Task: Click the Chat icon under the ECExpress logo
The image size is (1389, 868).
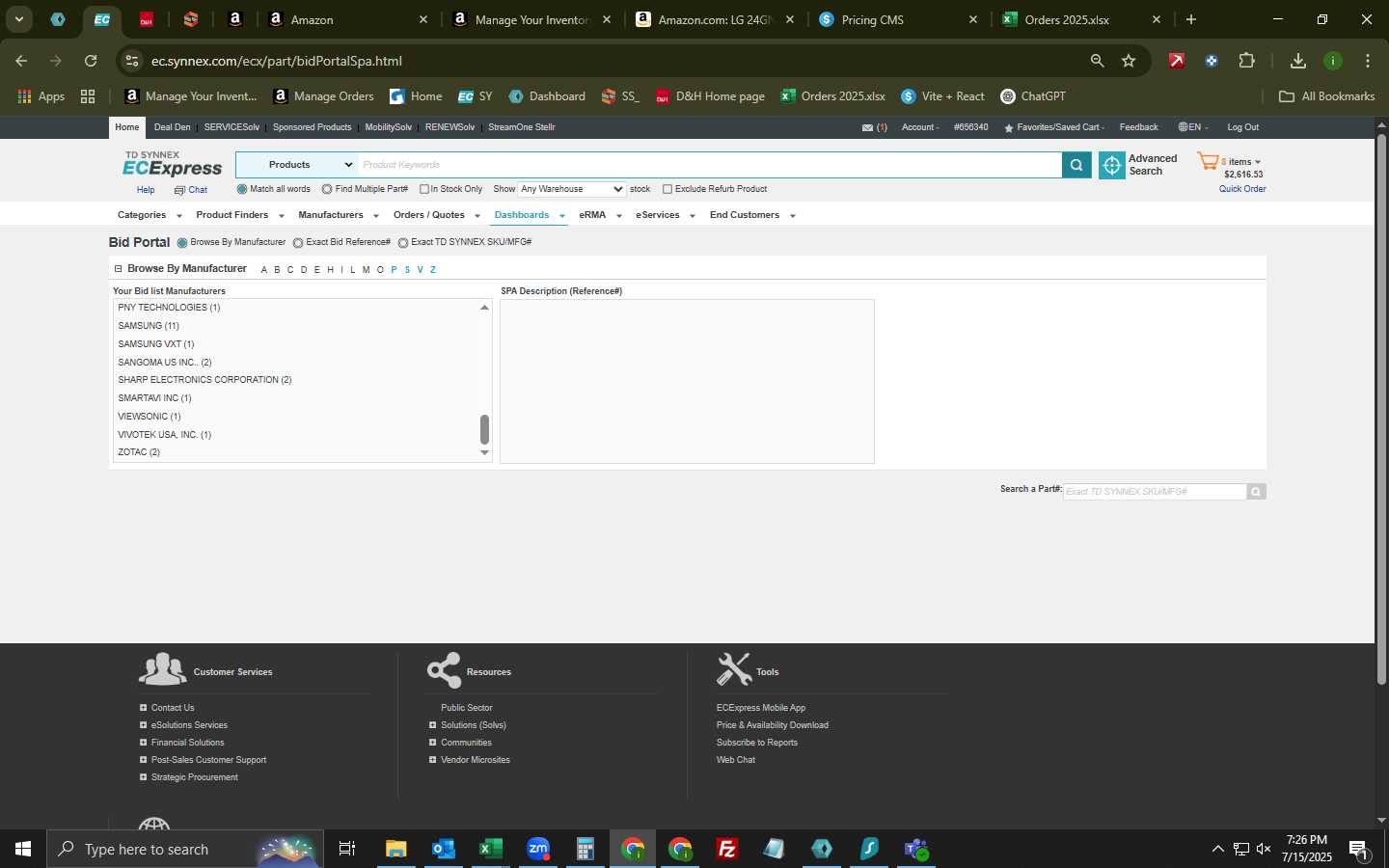Action: click(x=179, y=190)
